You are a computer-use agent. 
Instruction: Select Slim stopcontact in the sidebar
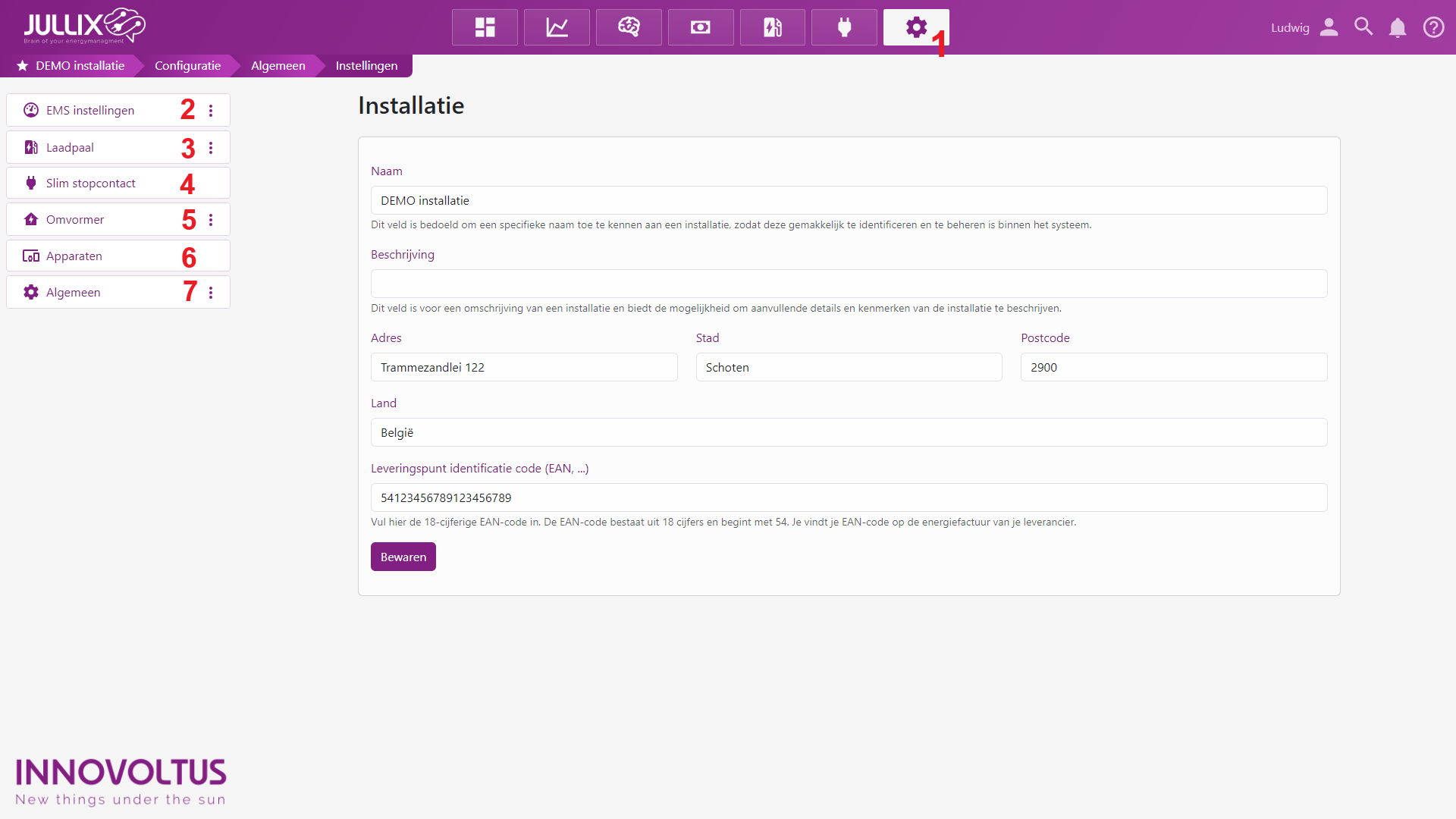(91, 184)
